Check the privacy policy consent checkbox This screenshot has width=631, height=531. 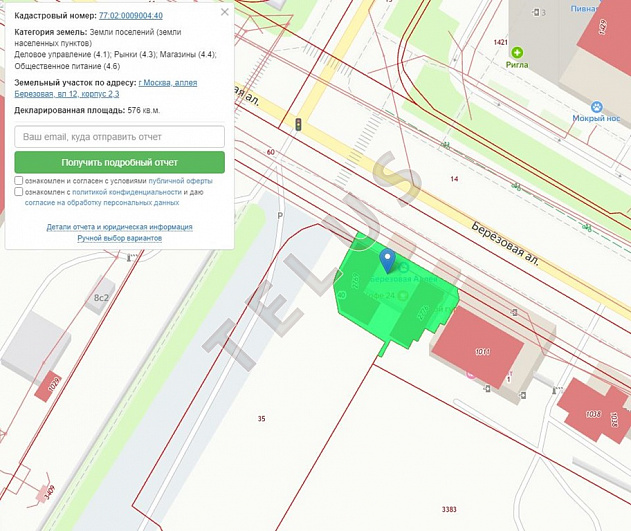[x=19, y=191]
